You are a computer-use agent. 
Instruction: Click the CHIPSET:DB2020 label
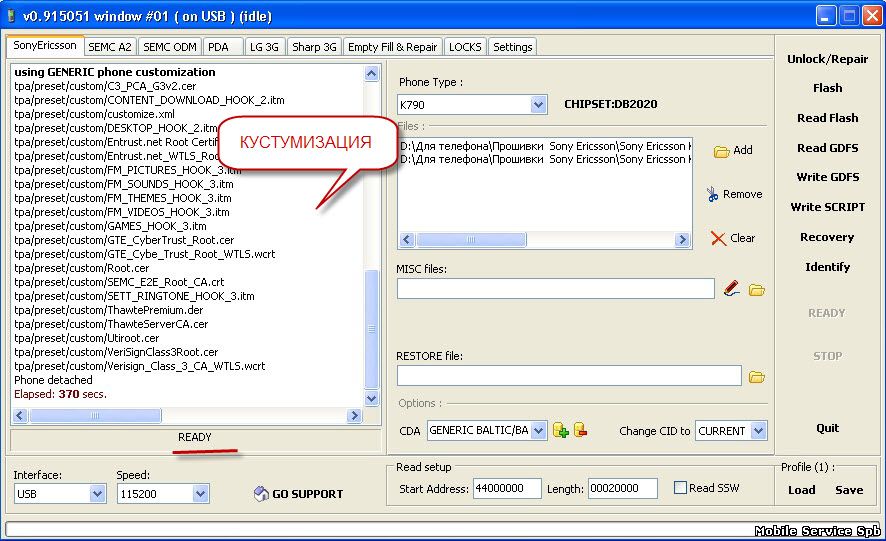(611, 104)
